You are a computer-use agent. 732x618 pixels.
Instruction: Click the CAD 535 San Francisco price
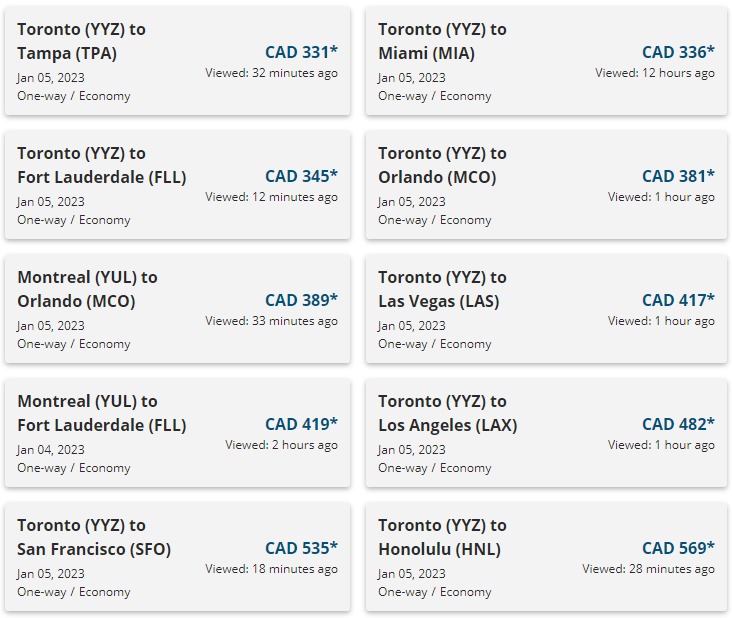coord(301,548)
